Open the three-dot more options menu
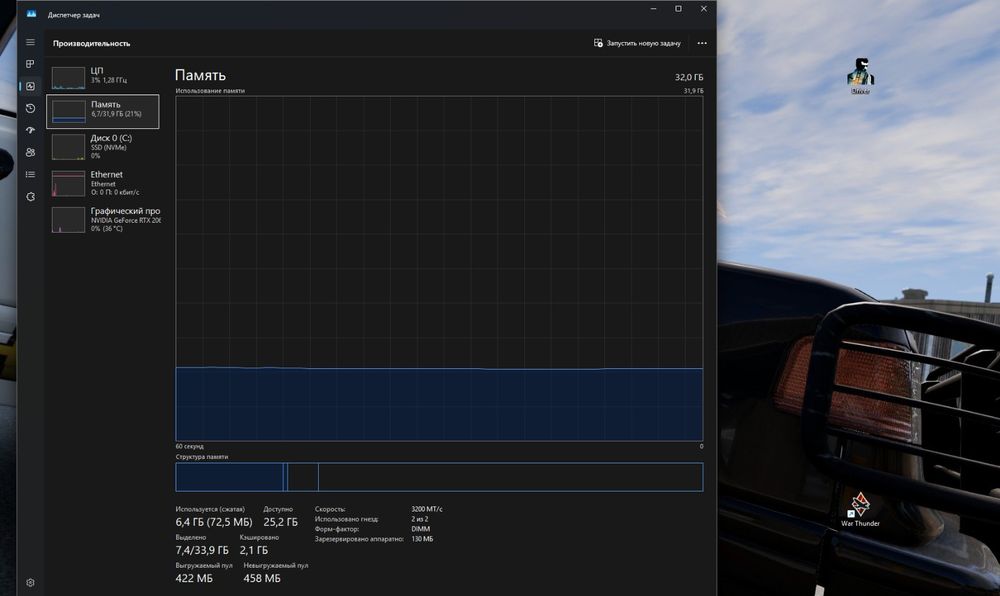Viewport: 1000px width, 596px height. pos(702,44)
